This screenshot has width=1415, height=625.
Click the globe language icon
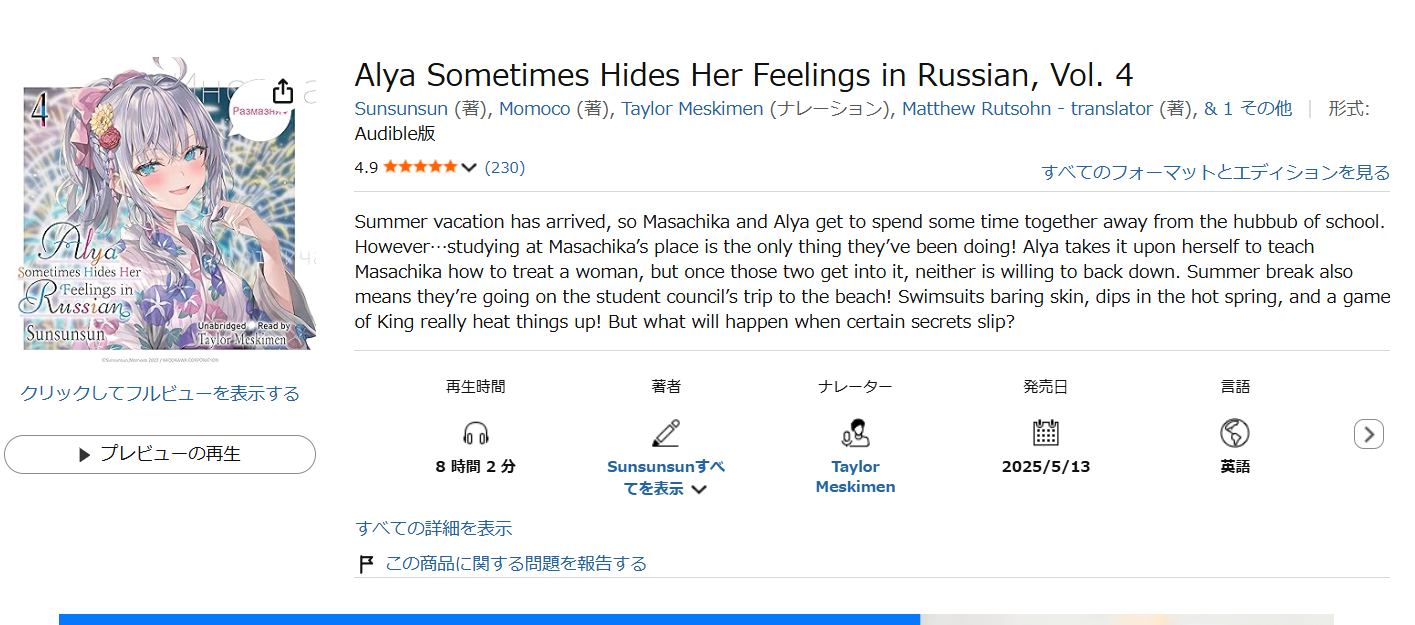[x=1235, y=433]
